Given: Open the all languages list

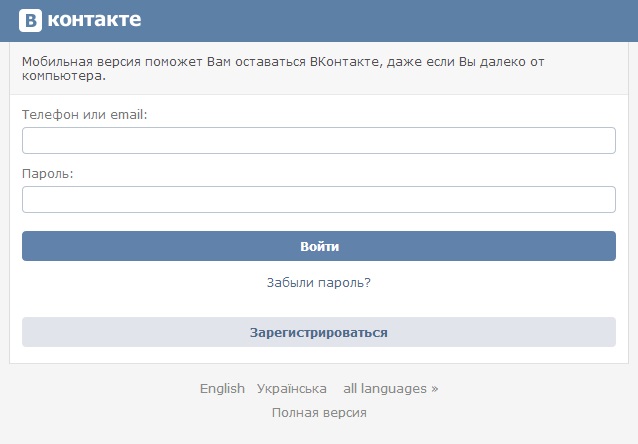Looking at the screenshot, I should pyautogui.click(x=391, y=389).
